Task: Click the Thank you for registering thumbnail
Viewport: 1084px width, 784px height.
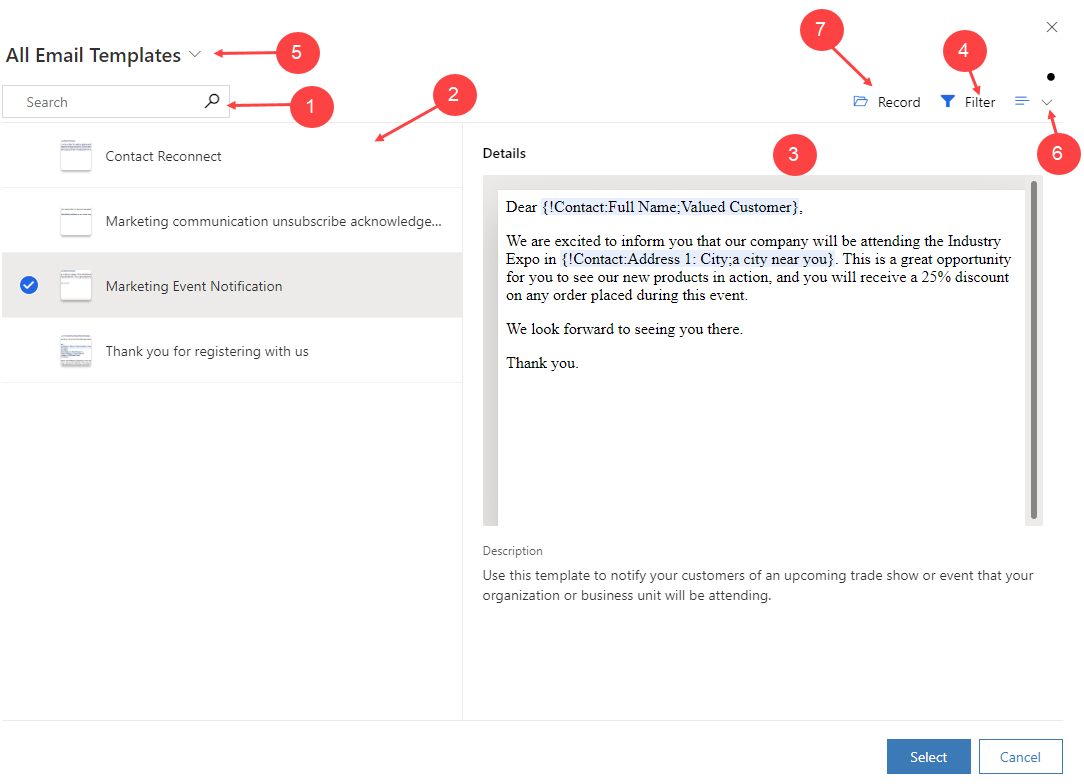Action: (x=76, y=350)
